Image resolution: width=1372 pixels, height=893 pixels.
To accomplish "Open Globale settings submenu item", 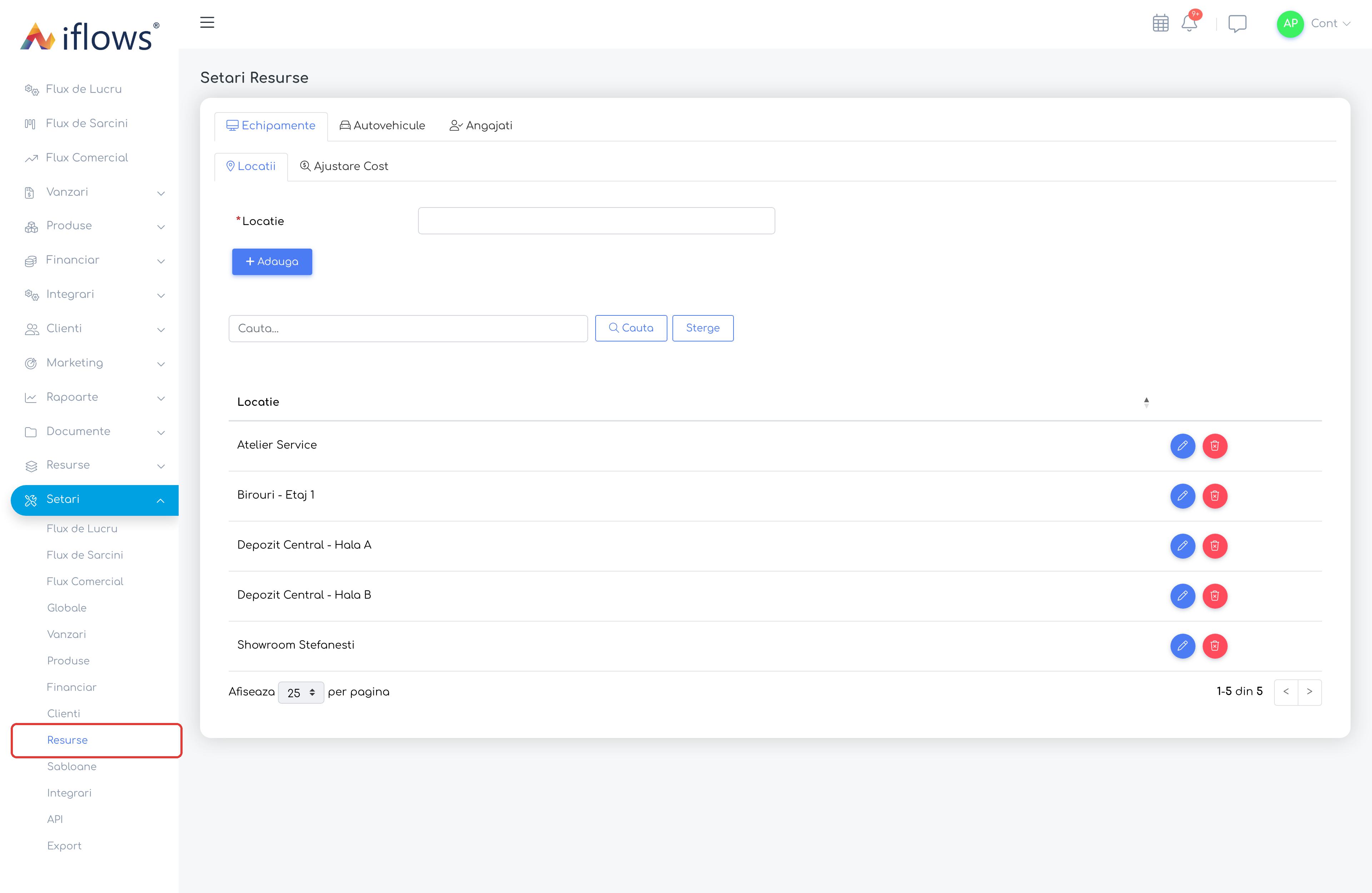I will click(67, 608).
